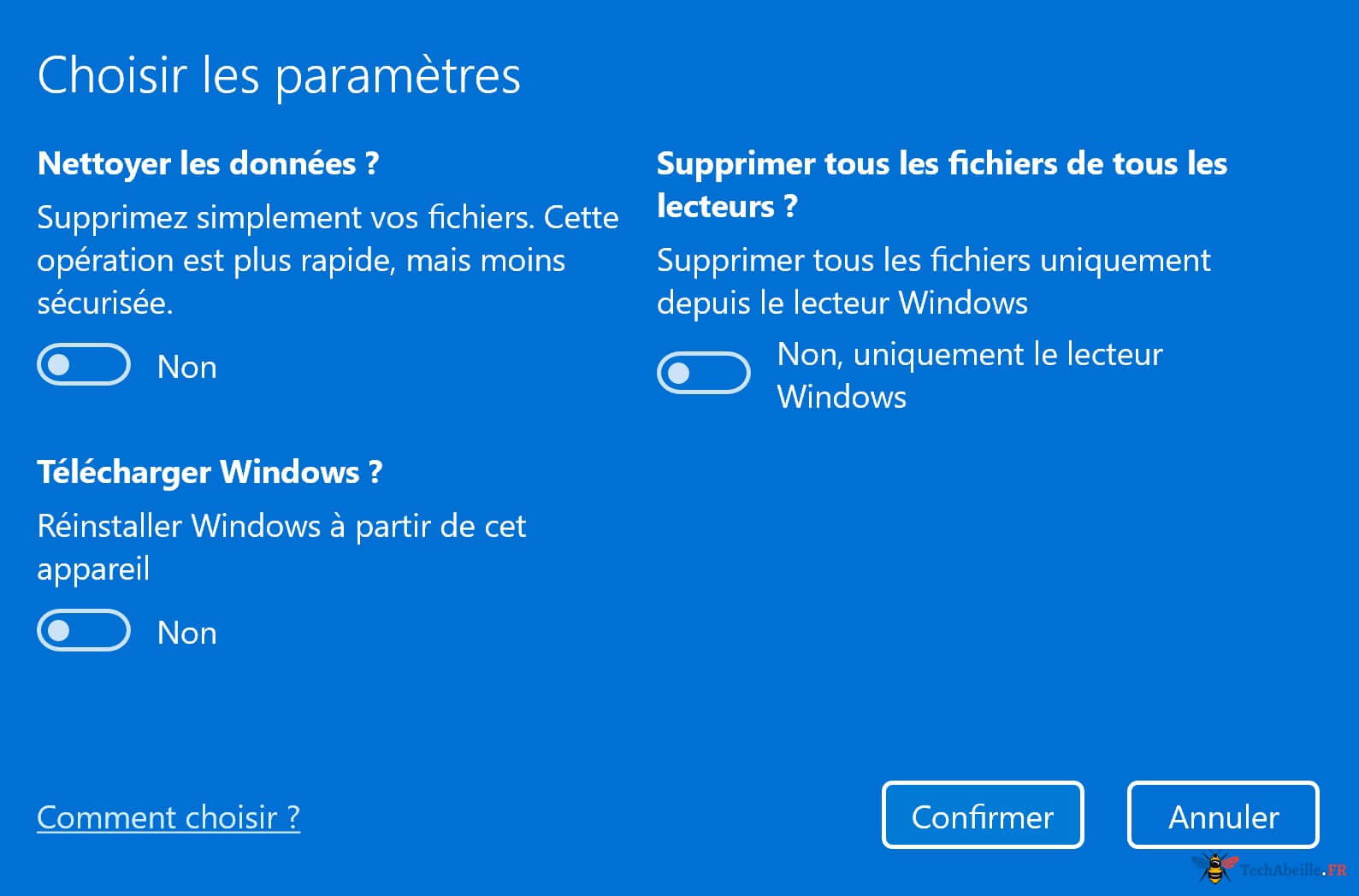
Task: Open the Comment choisir ? help link
Action: pos(168,817)
